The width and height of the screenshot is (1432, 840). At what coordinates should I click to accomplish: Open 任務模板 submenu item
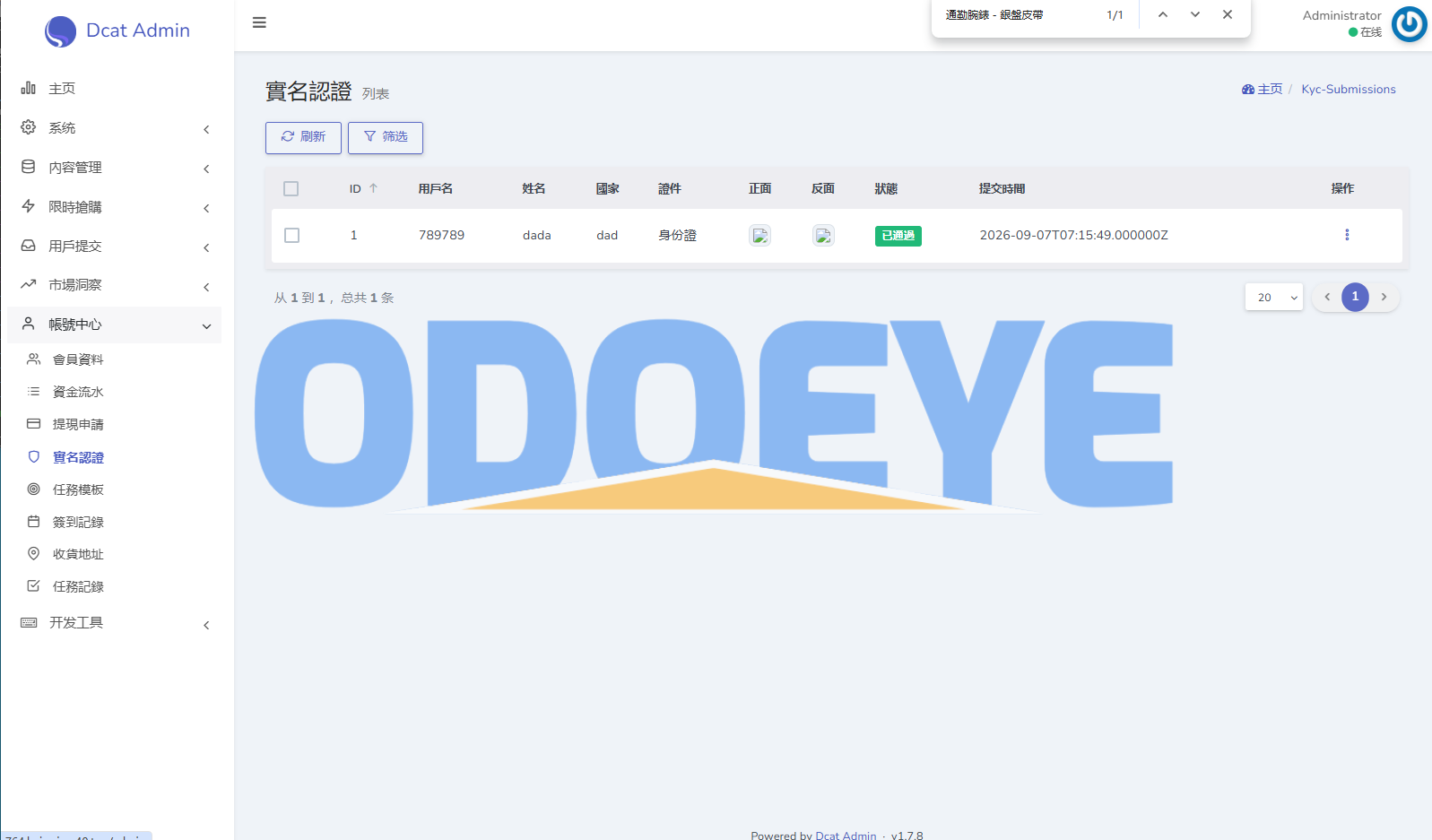78,489
